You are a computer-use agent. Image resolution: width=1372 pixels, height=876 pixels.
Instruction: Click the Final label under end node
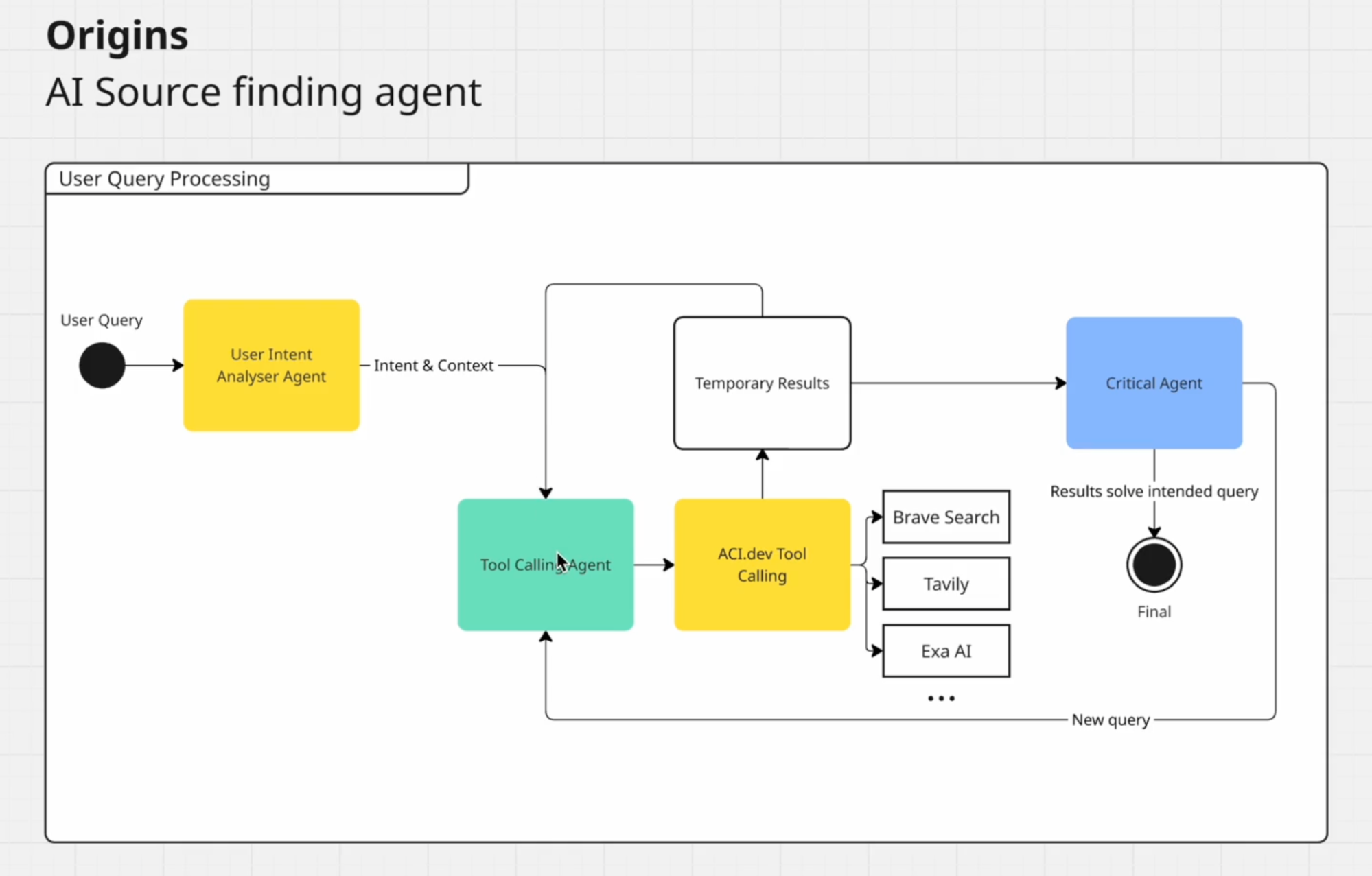click(x=1154, y=611)
